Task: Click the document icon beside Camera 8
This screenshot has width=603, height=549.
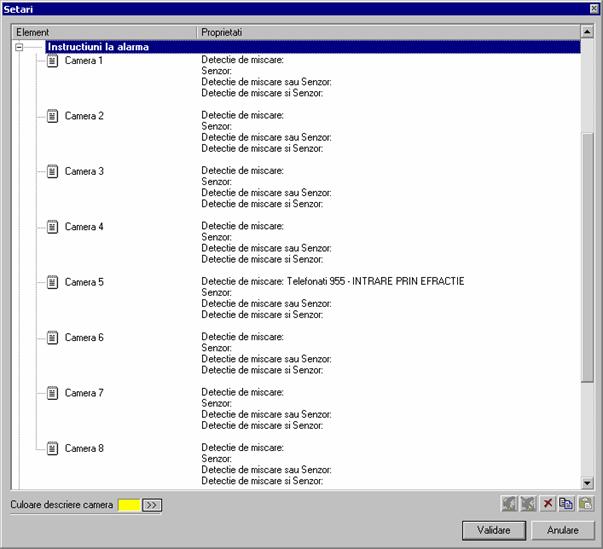Action: point(53,448)
